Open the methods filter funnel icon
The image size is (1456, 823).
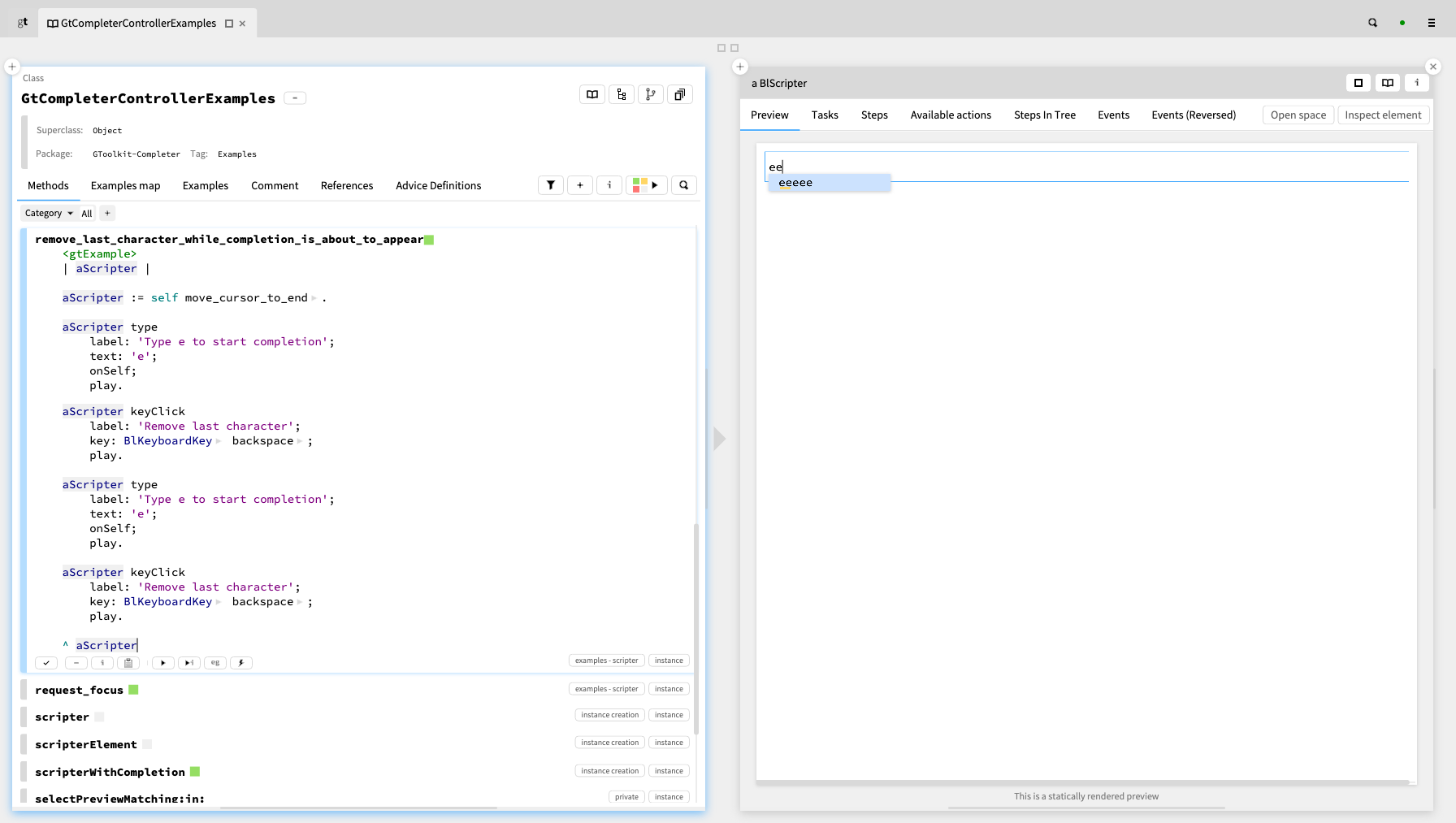point(551,185)
